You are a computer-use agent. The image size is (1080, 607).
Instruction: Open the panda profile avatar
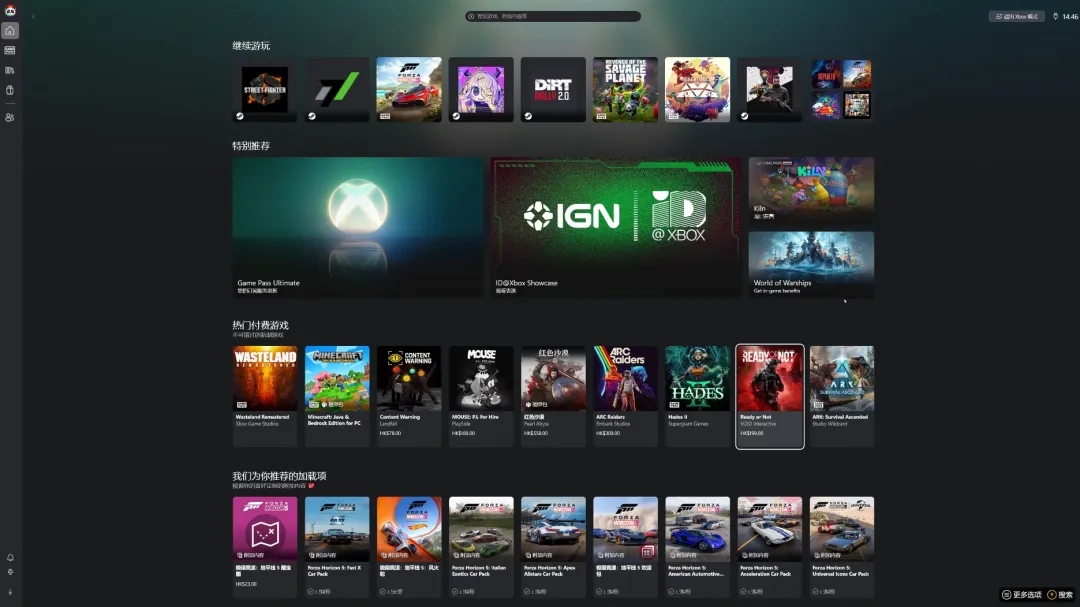coord(10,10)
